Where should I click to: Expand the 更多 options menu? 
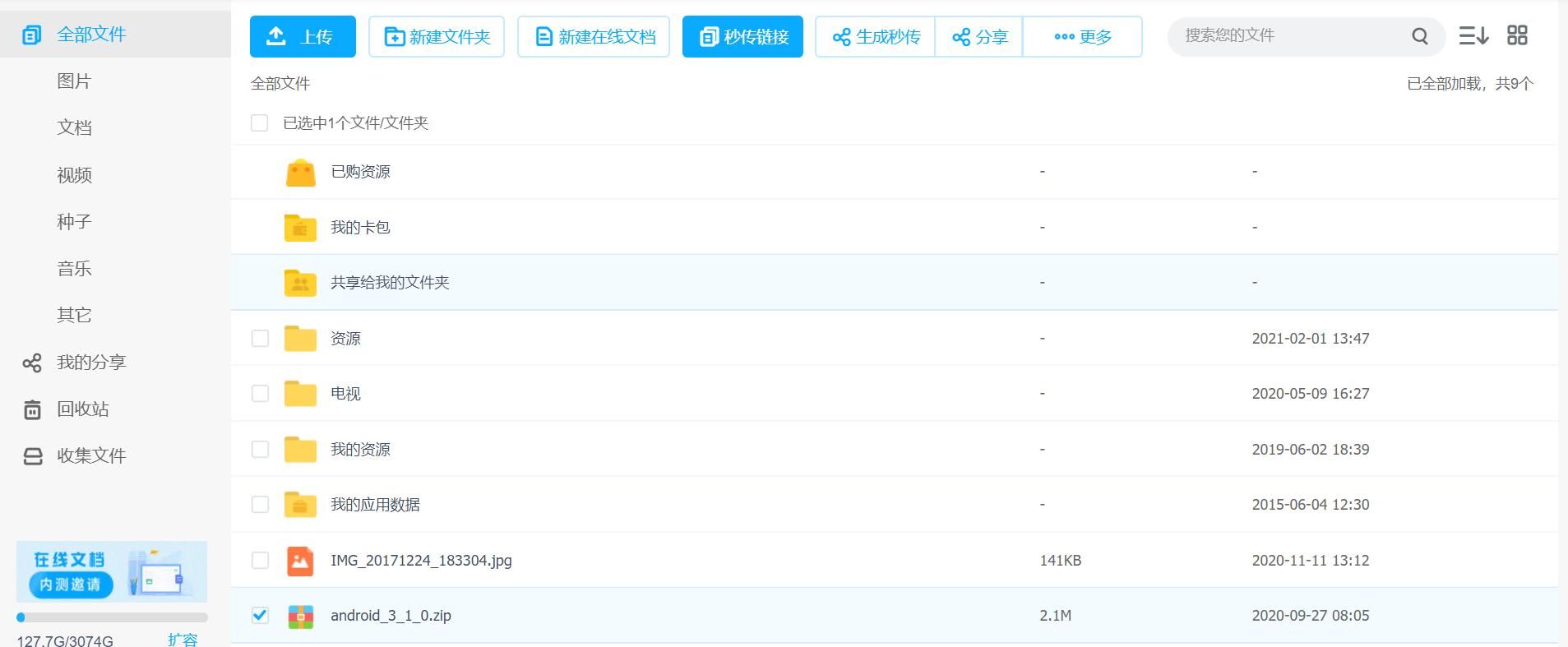[x=1082, y=37]
